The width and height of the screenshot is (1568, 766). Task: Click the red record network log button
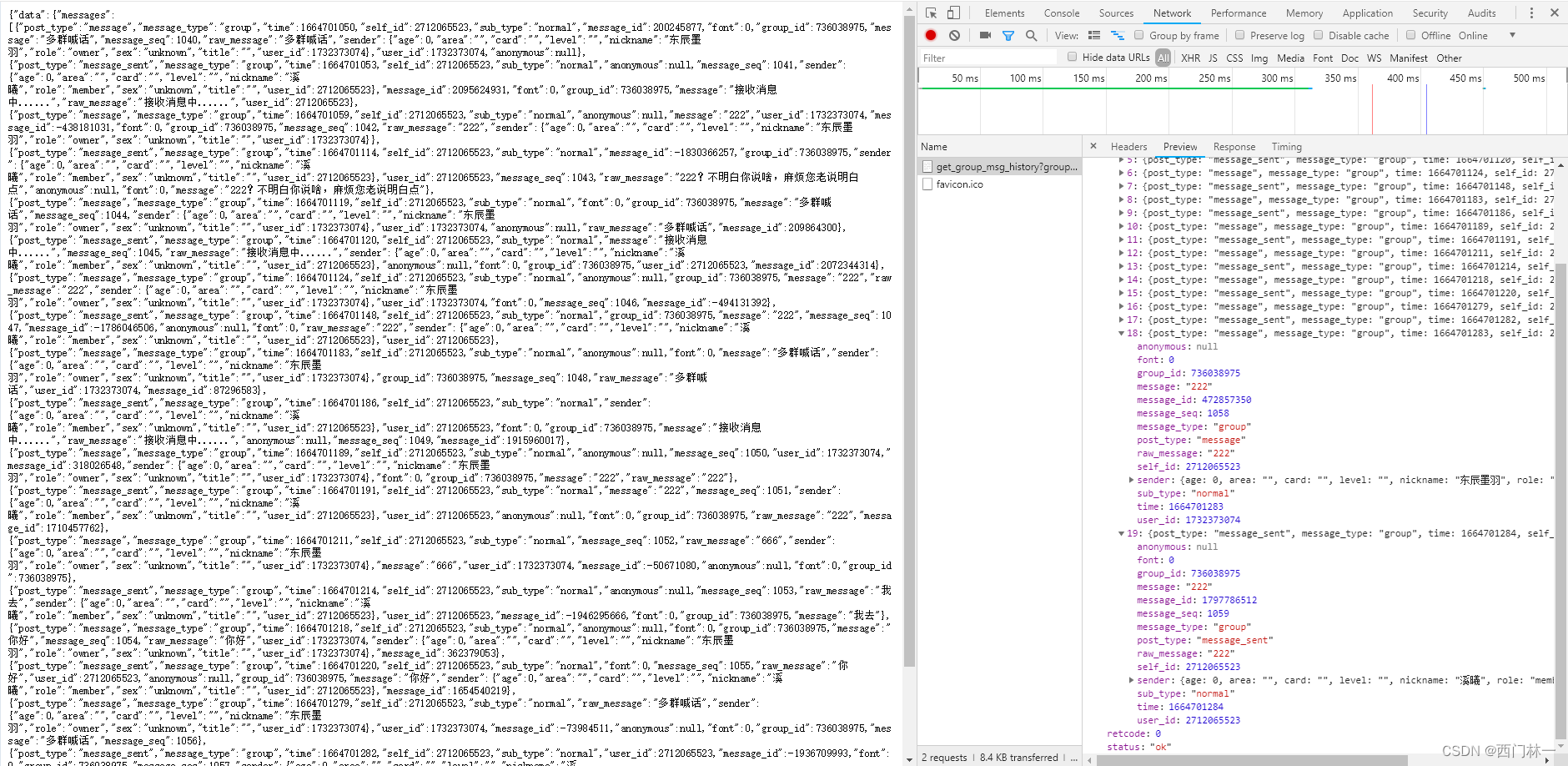(929, 35)
